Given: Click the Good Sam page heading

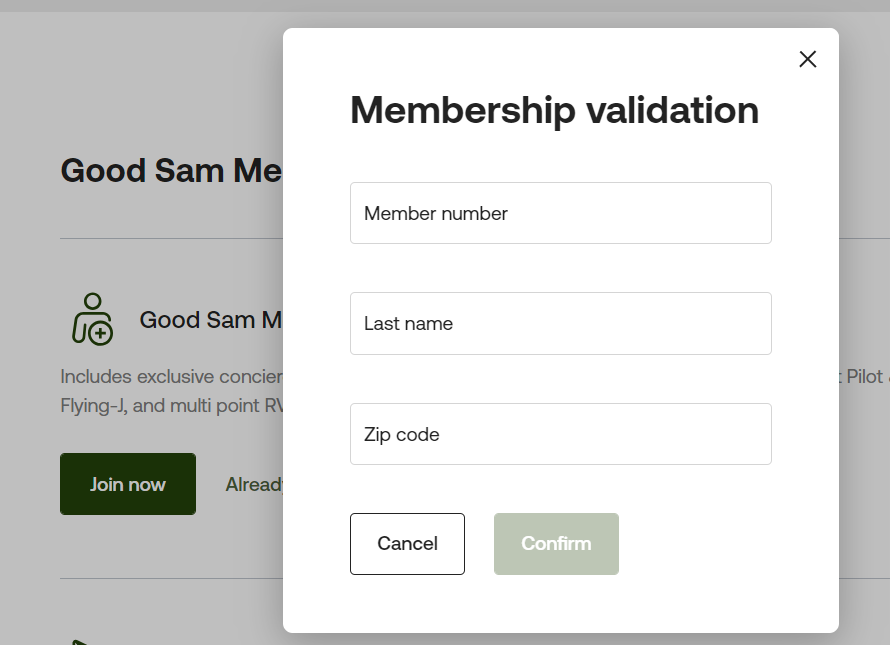Looking at the screenshot, I should point(170,170).
